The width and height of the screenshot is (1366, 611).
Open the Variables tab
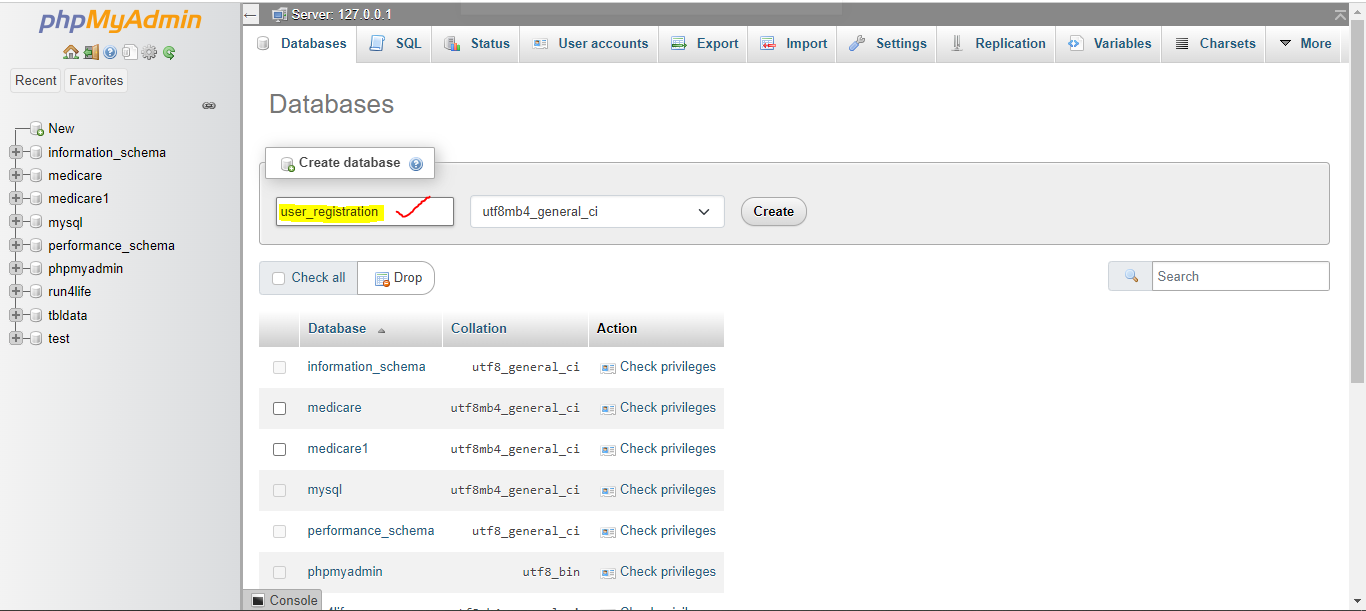[1108, 43]
